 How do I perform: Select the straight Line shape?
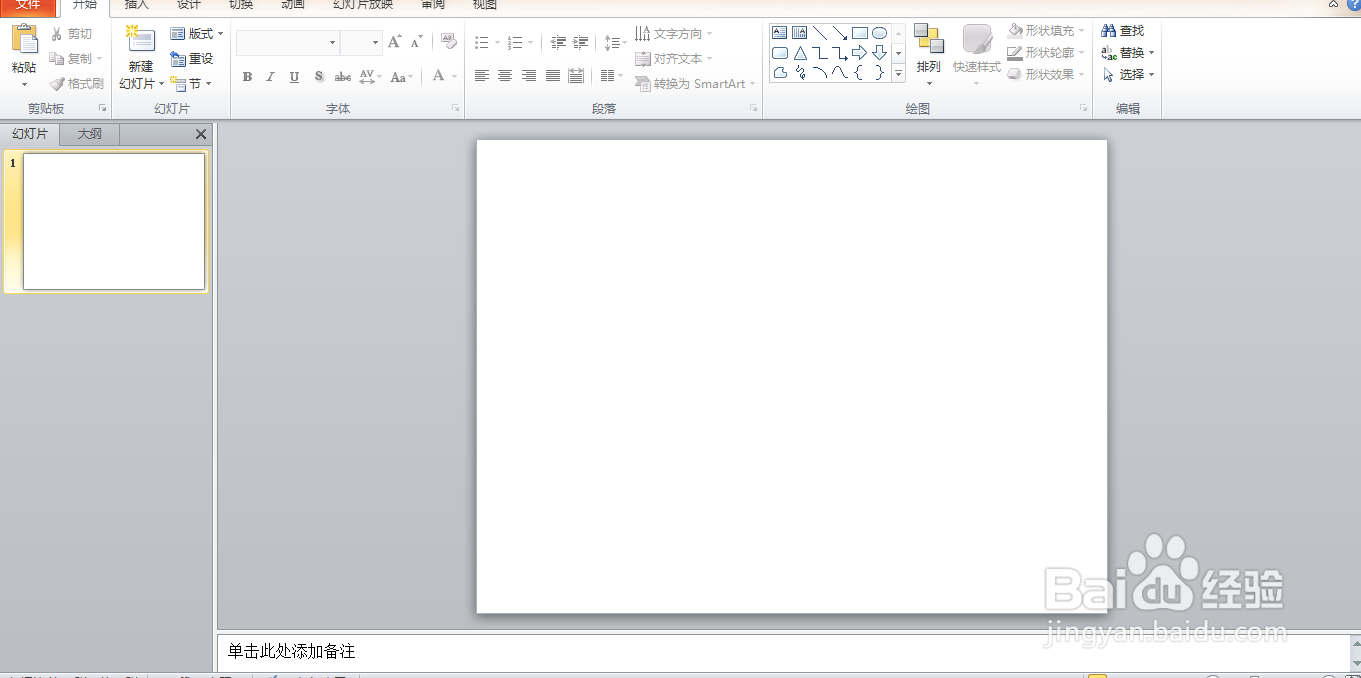pos(820,33)
